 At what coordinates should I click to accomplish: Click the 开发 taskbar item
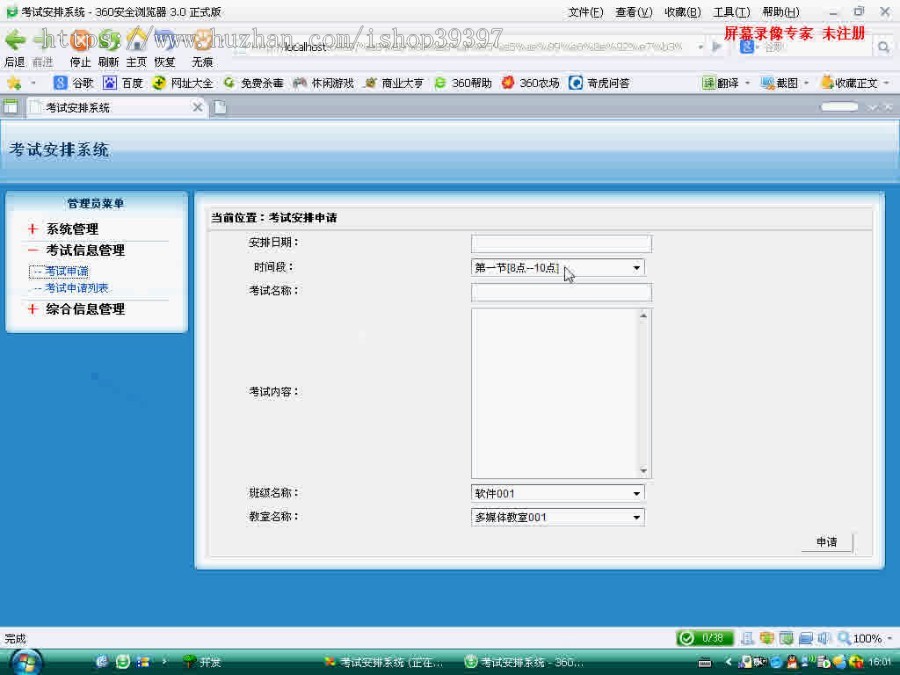(202, 662)
